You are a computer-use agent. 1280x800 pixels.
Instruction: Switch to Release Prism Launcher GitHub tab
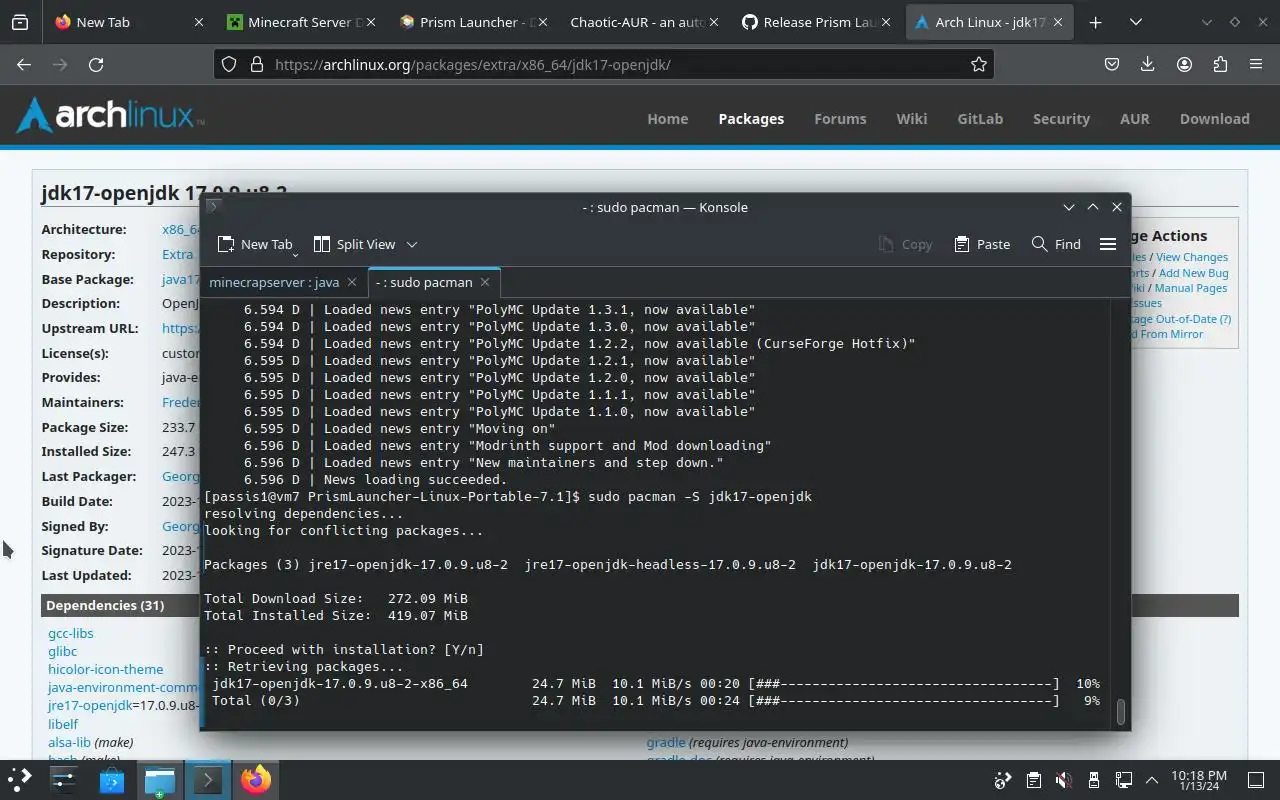click(x=818, y=22)
